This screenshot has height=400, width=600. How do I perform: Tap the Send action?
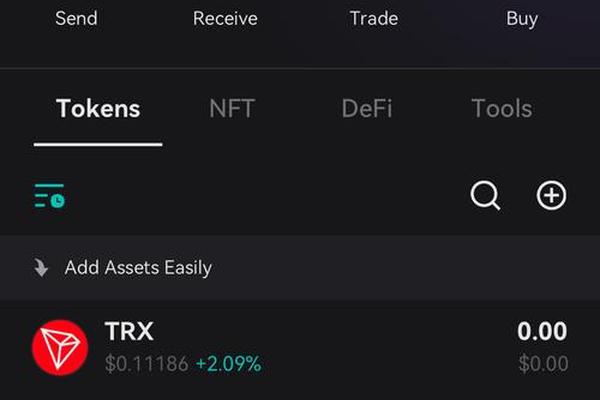76,18
